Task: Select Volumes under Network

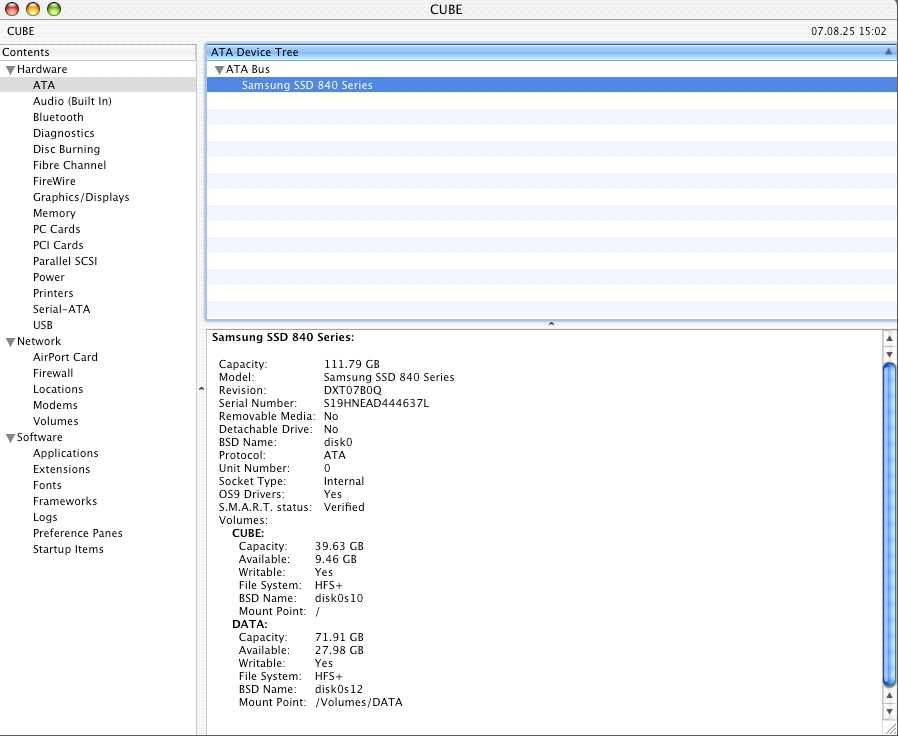Action: (56, 422)
